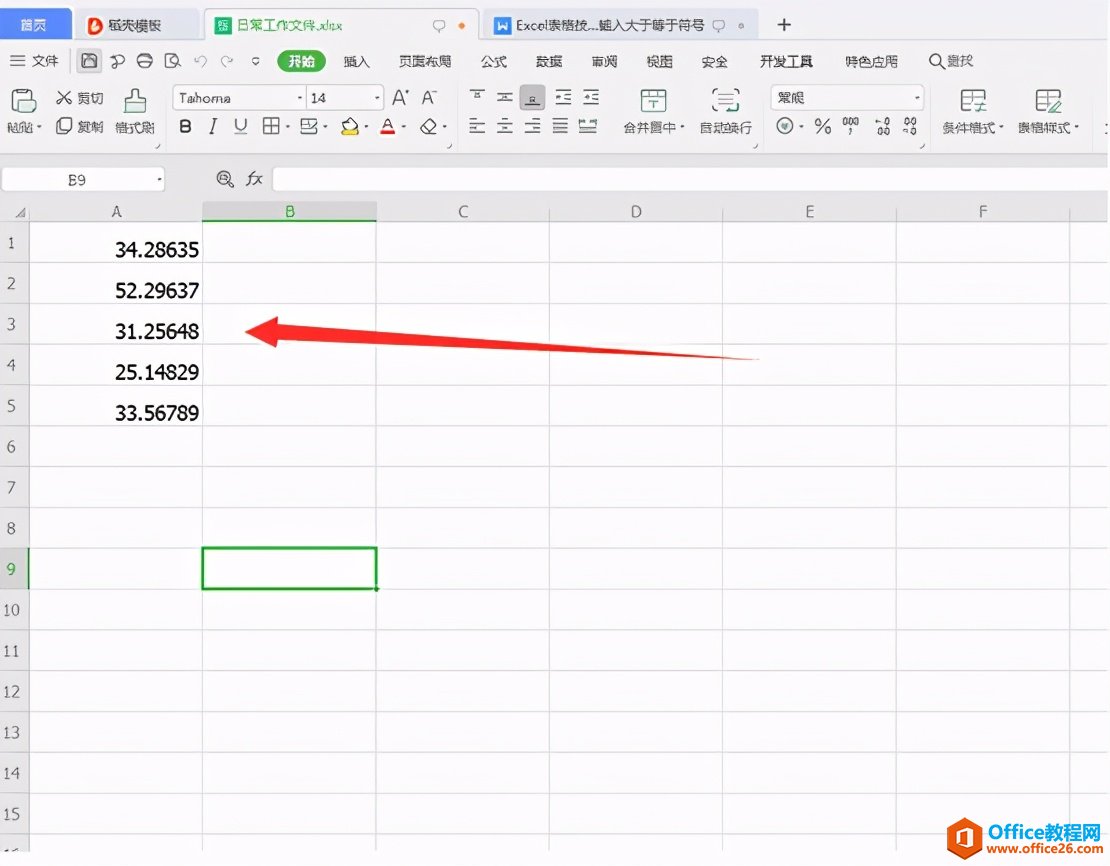Toggle italic formatting
The width and height of the screenshot is (1110, 866).
click(x=212, y=127)
